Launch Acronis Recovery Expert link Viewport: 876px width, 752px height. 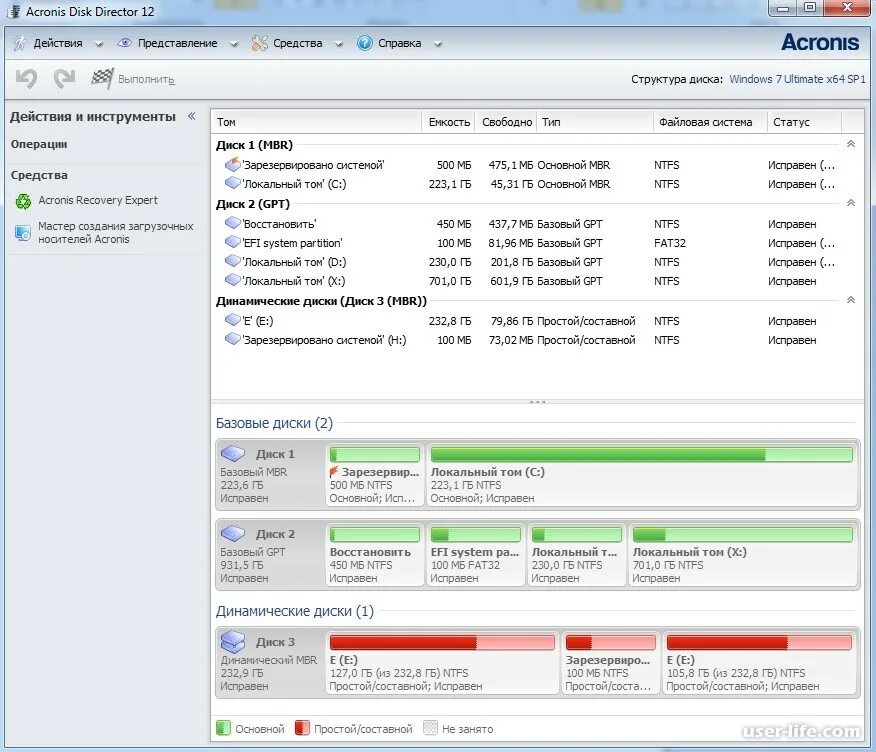coord(98,200)
